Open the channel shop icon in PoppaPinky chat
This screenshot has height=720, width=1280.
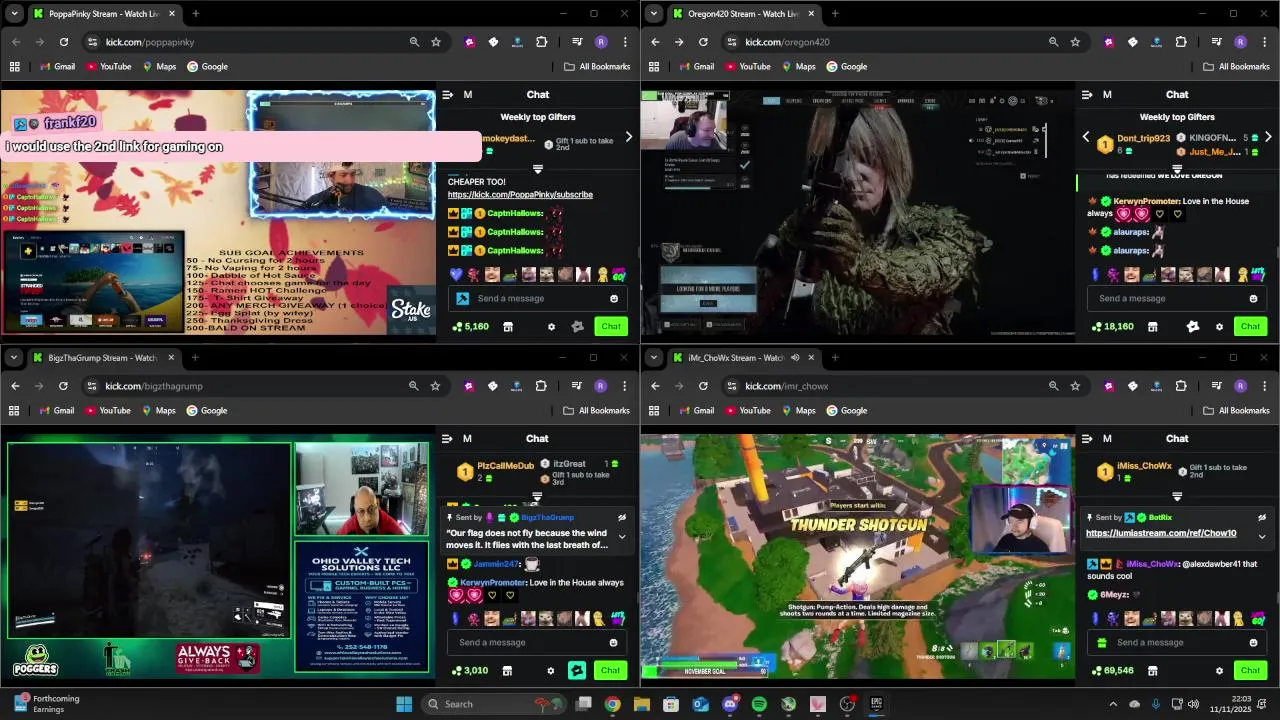[507, 326]
